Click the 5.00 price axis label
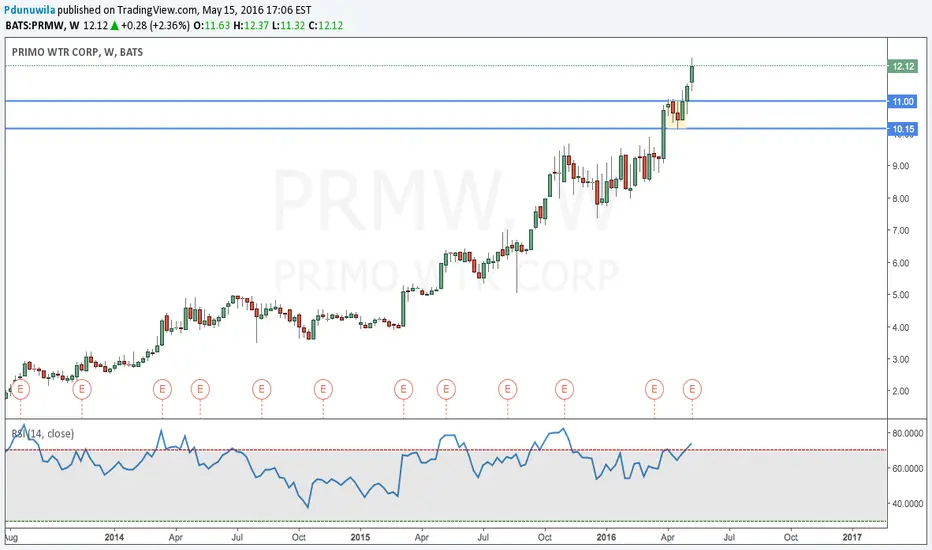Viewport: 932px width, 550px height. coord(900,295)
